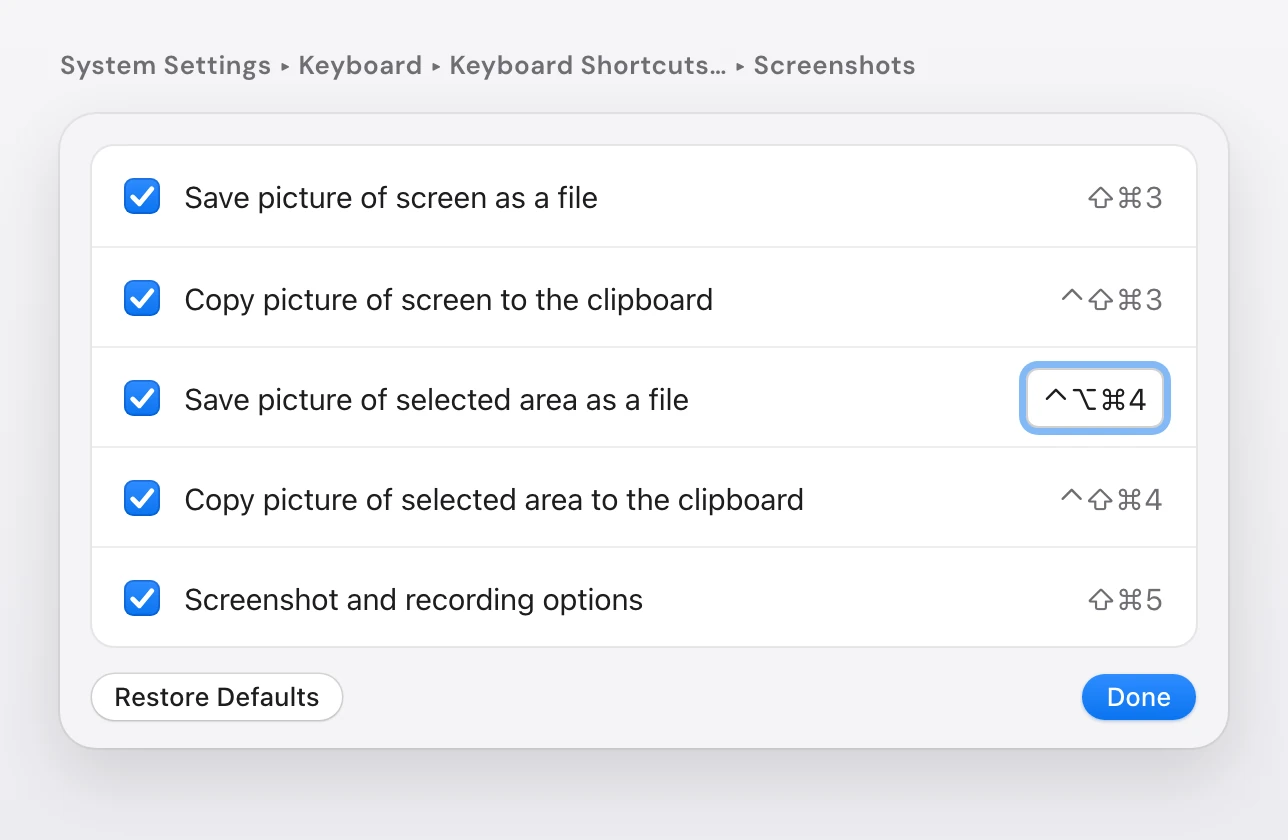This screenshot has width=1288, height=840.
Task: Click the label Copy picture of screen to the clipboard
Action: tap(449, 299)
